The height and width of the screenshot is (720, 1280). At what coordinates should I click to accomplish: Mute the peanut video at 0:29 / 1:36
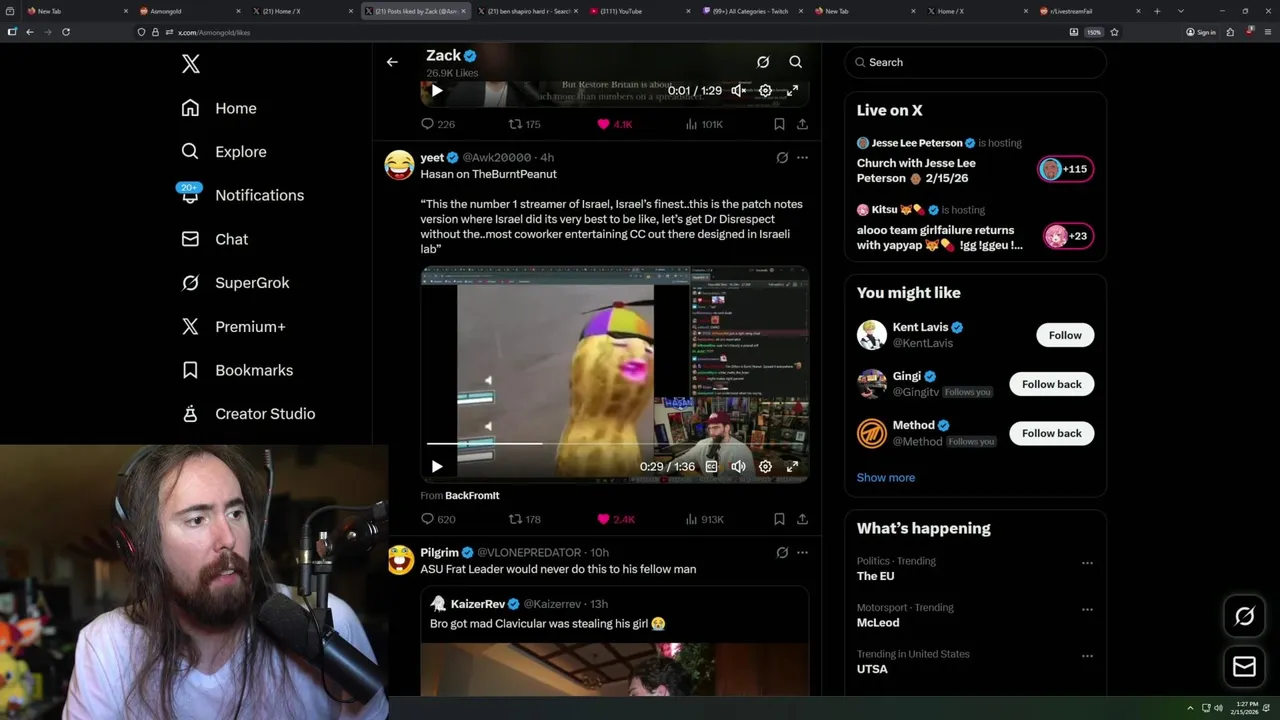[x=738, y=466]
